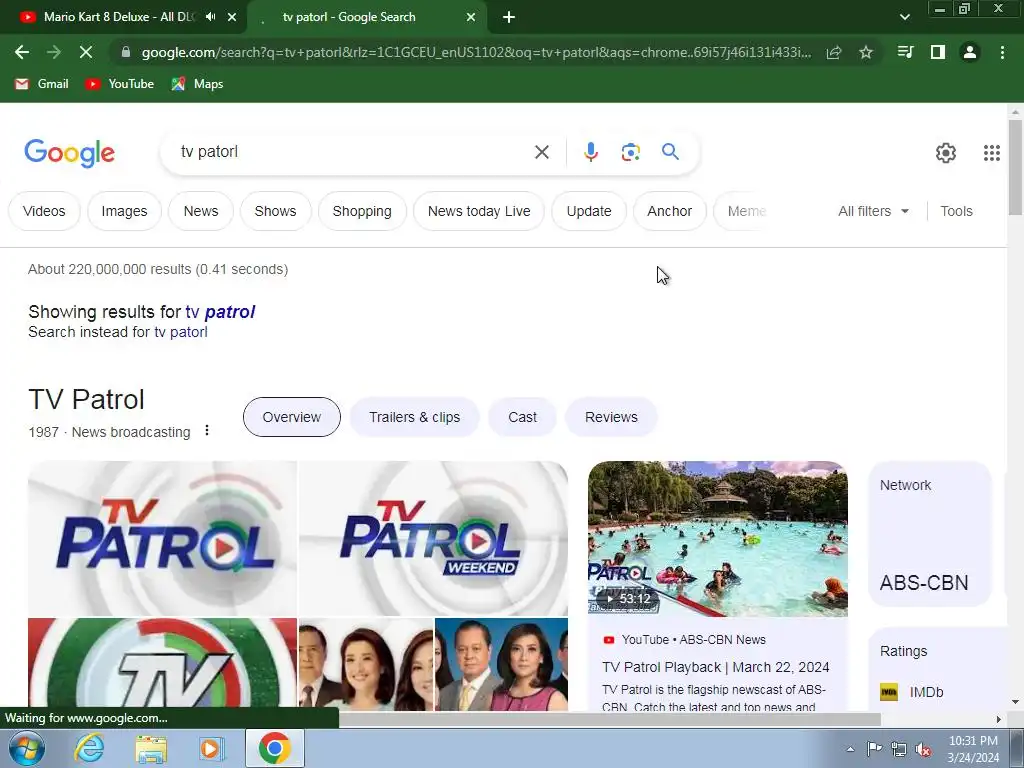Viewport: 1024px width, 768px height.
Task: Select the tv patorl Google Search tab
Action: 349,17
